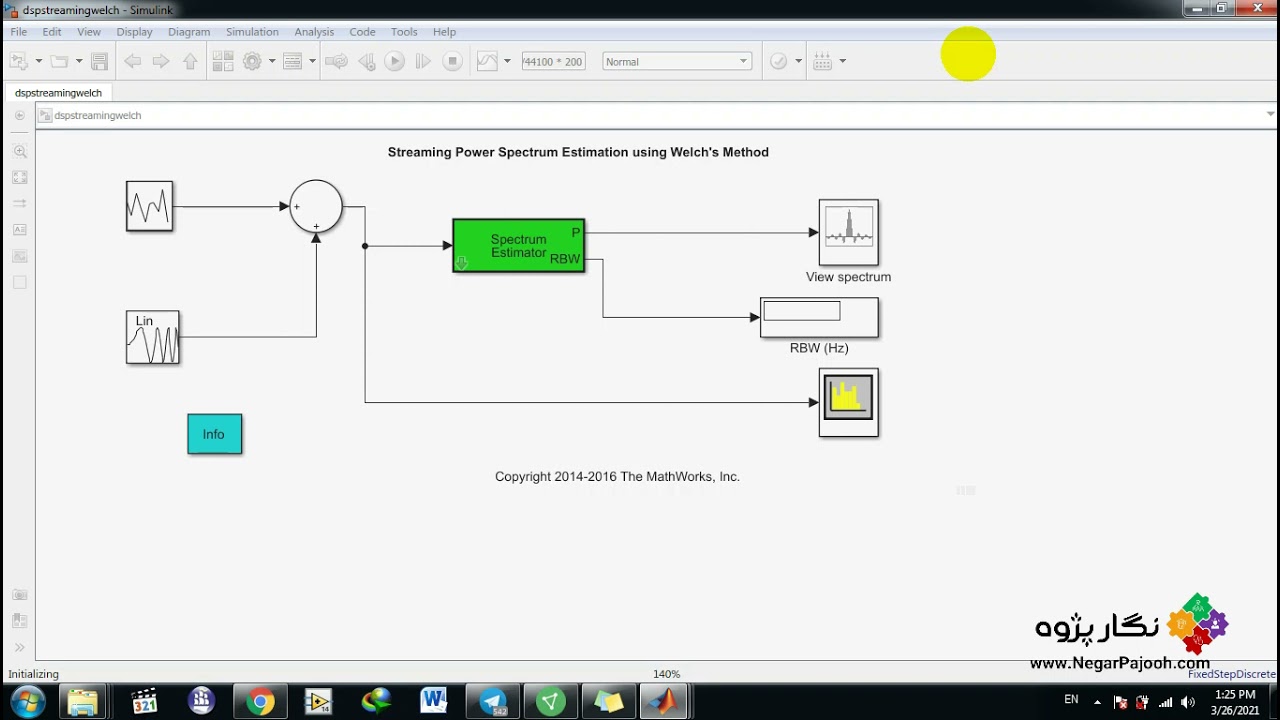The image size is (1280, 720).
Task: Open the Tools menu
Action: 404,32
